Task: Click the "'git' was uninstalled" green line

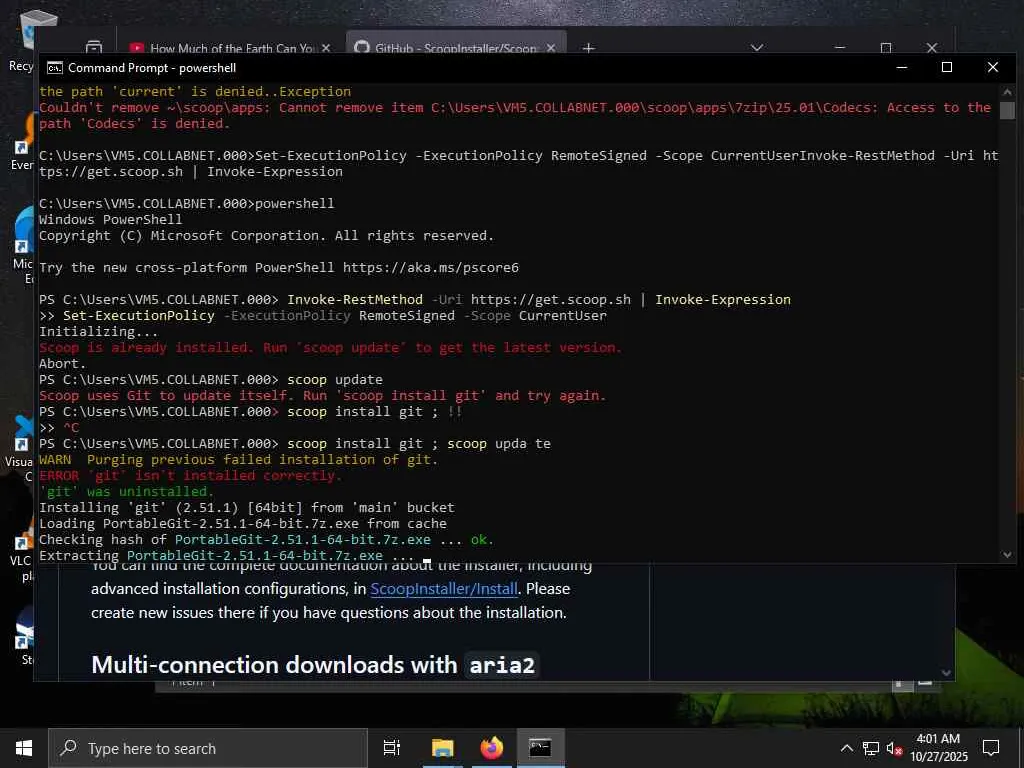Action: tap(126, 491)
